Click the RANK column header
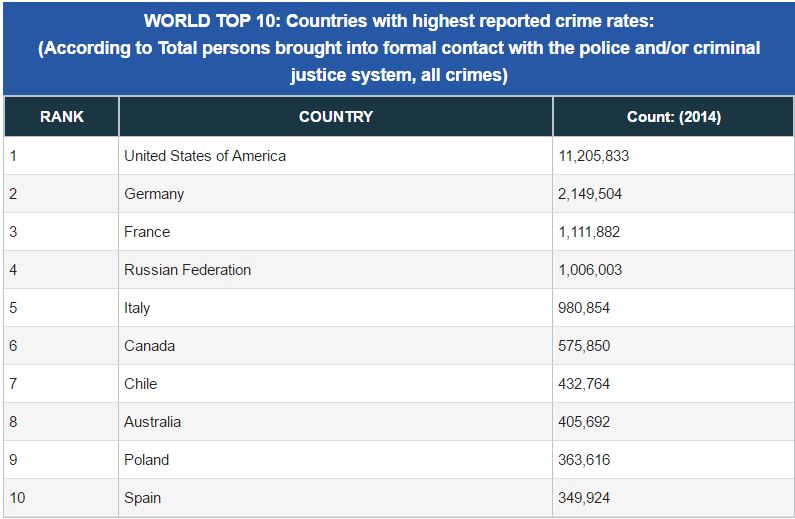Image resolution: width=795 pixels, height=519 pixels. (61, 117)
